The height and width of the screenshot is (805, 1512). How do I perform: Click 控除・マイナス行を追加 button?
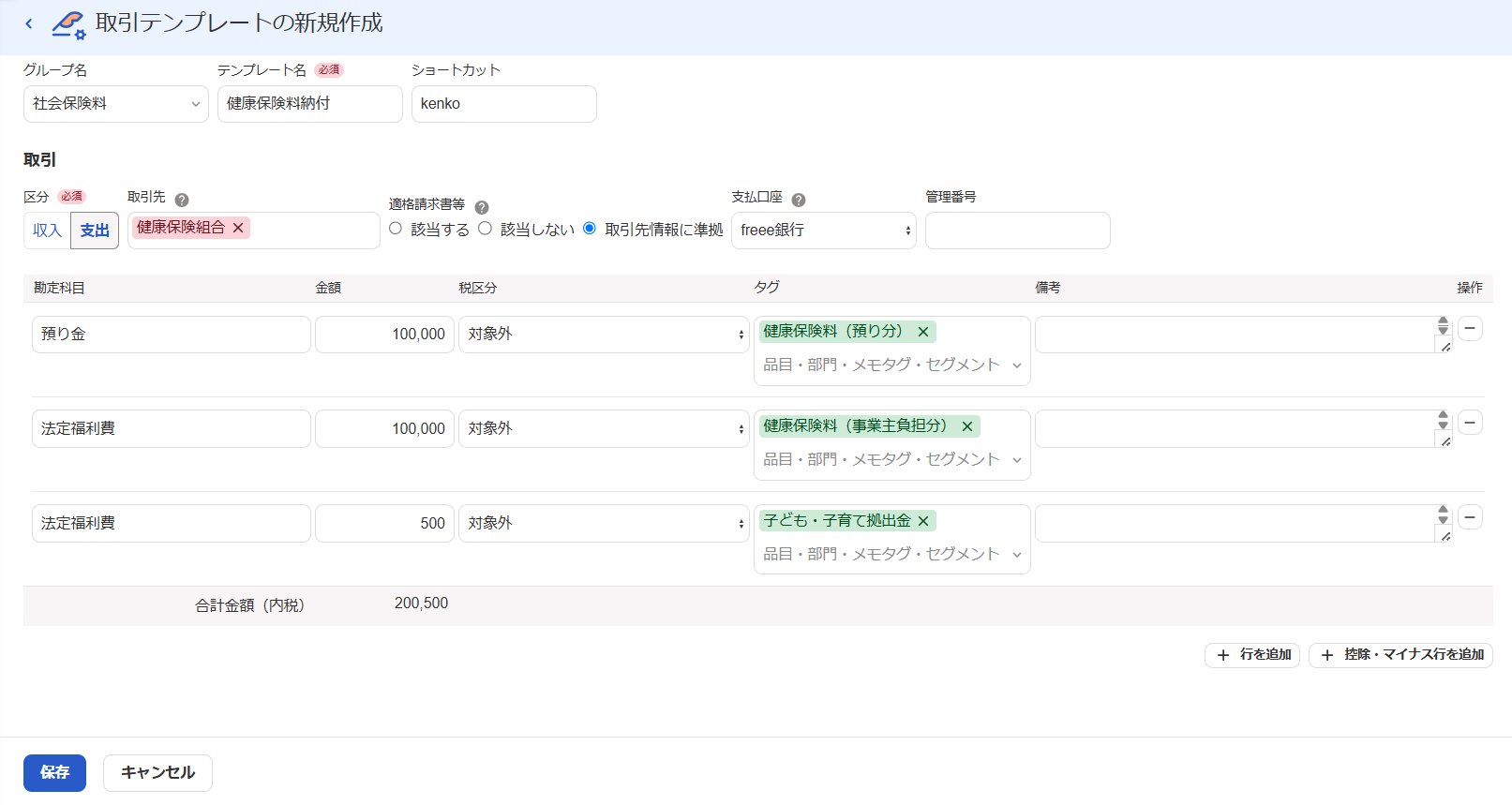click(x=1400, y=655)
